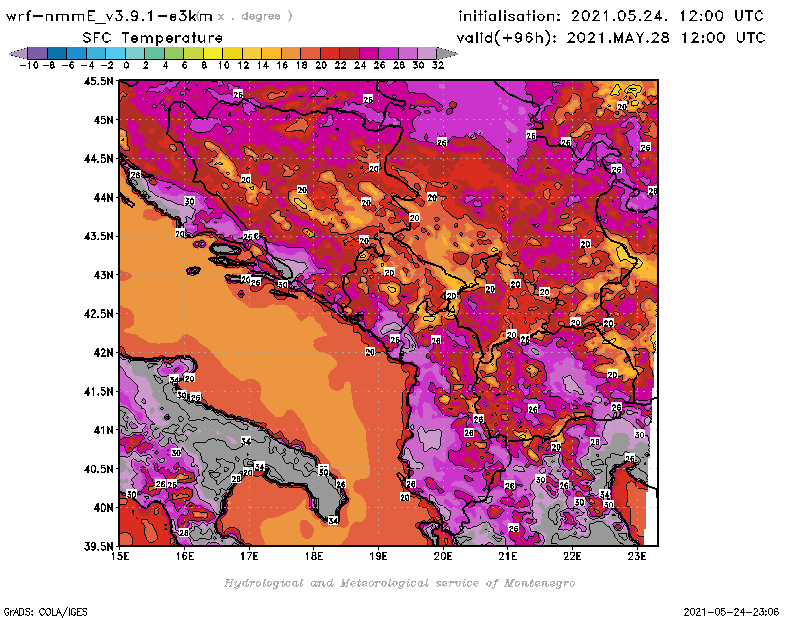Screen dimensions: 800x618
Task: Click the '23E' longitude label
Action: tap(637, 556)
